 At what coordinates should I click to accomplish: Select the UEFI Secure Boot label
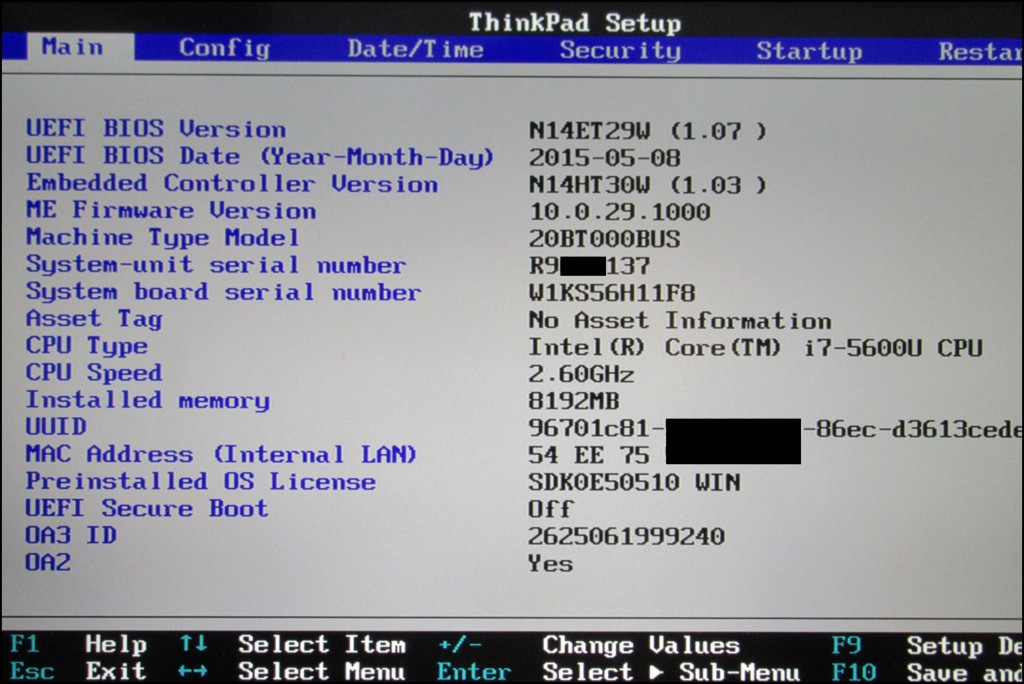pyautogui.click(x=147, y=508)
